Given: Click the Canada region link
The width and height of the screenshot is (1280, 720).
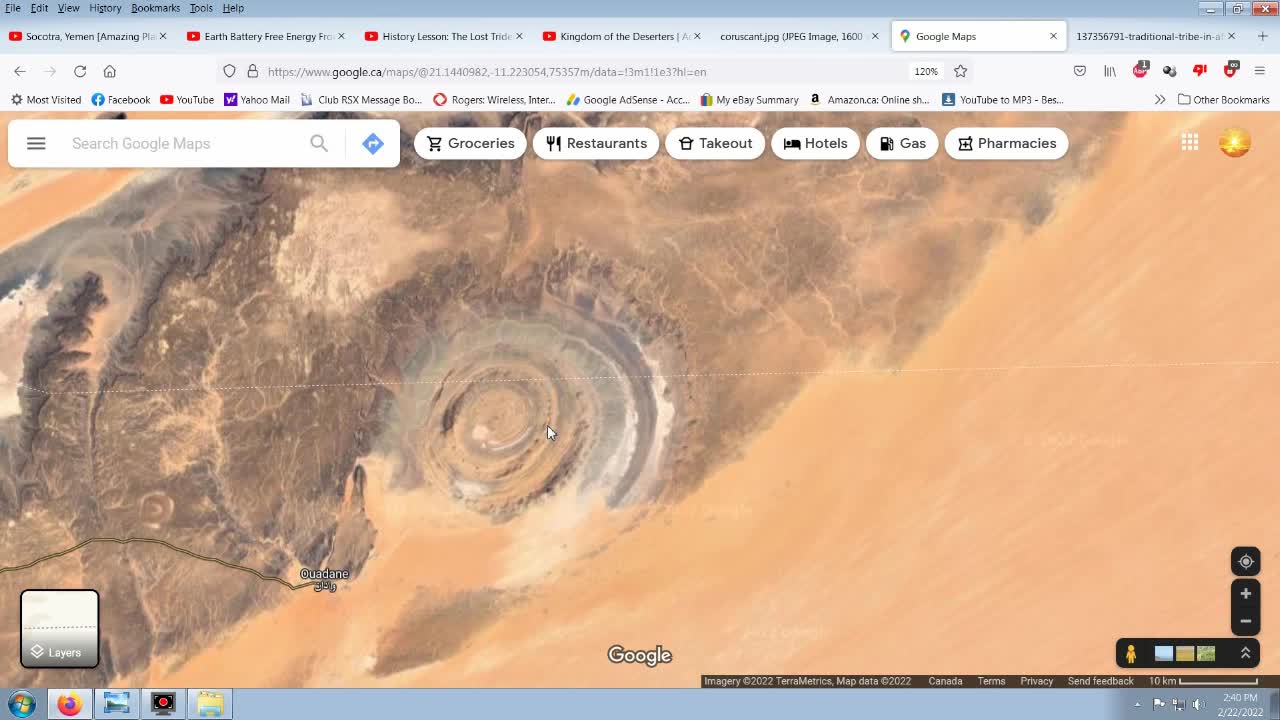Looking at the screenshot, I should click(x=945, y=681).
